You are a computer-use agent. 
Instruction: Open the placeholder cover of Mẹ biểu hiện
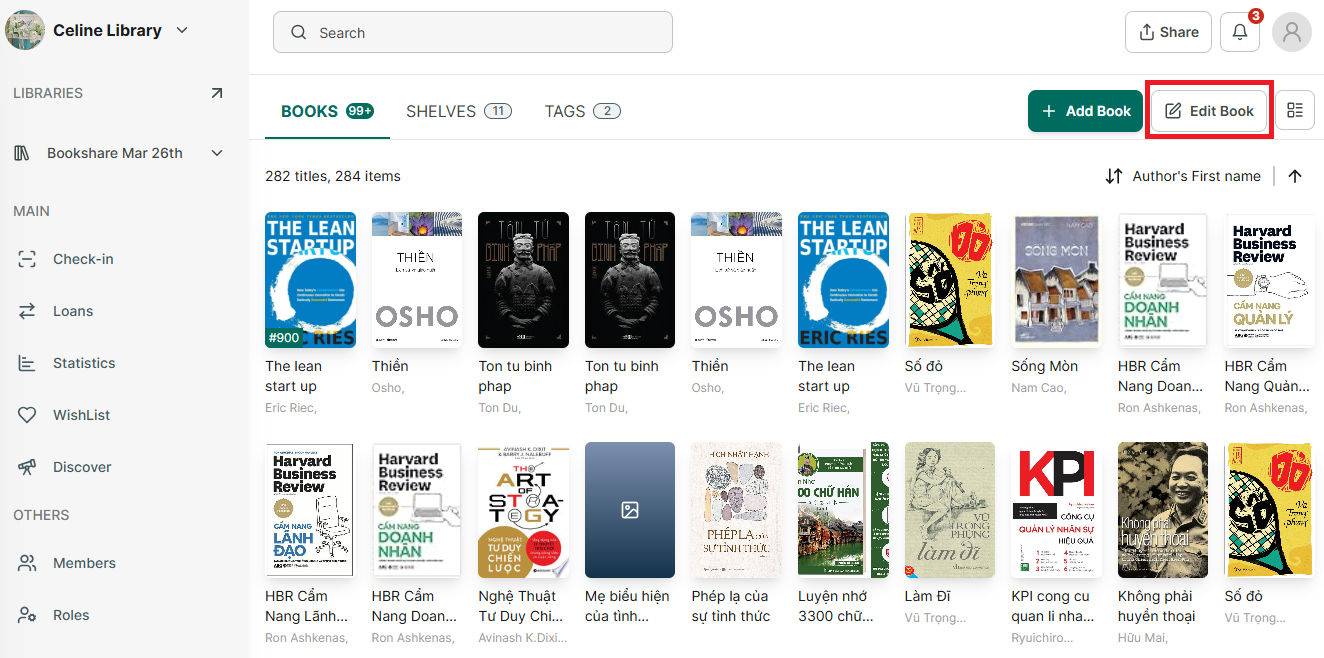click(630, 510)
